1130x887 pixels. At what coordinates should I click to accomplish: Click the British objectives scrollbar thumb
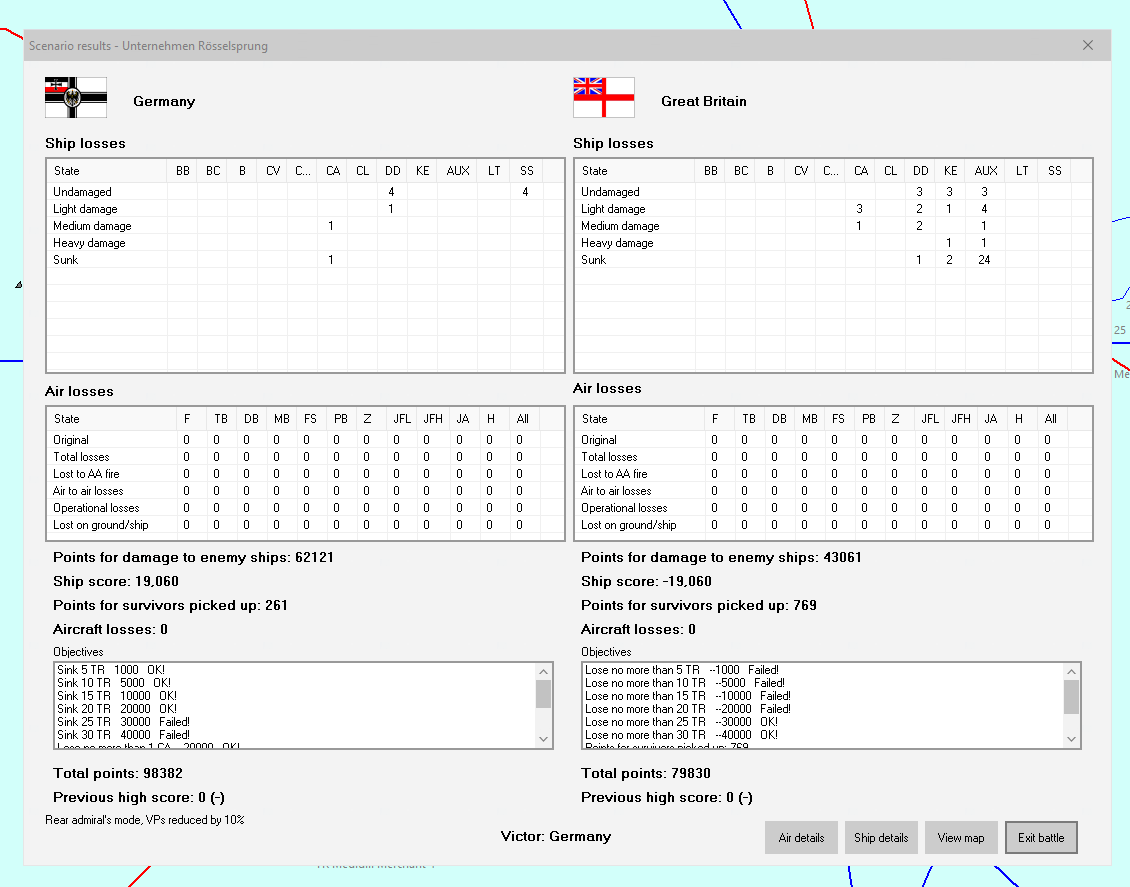(x=1072, y=697)
